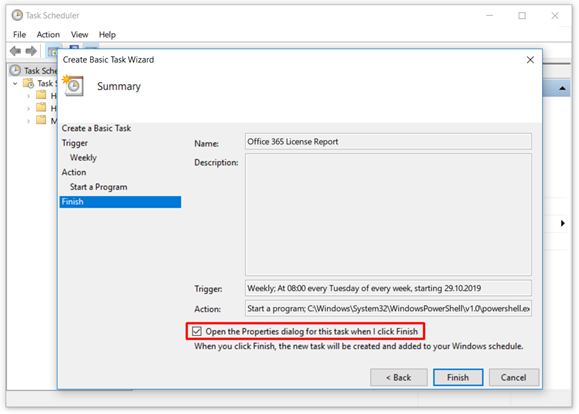This screenshot has height=414, width=579.
Task: Collapse the Actions pane up arrow
Action: [562, 88]
